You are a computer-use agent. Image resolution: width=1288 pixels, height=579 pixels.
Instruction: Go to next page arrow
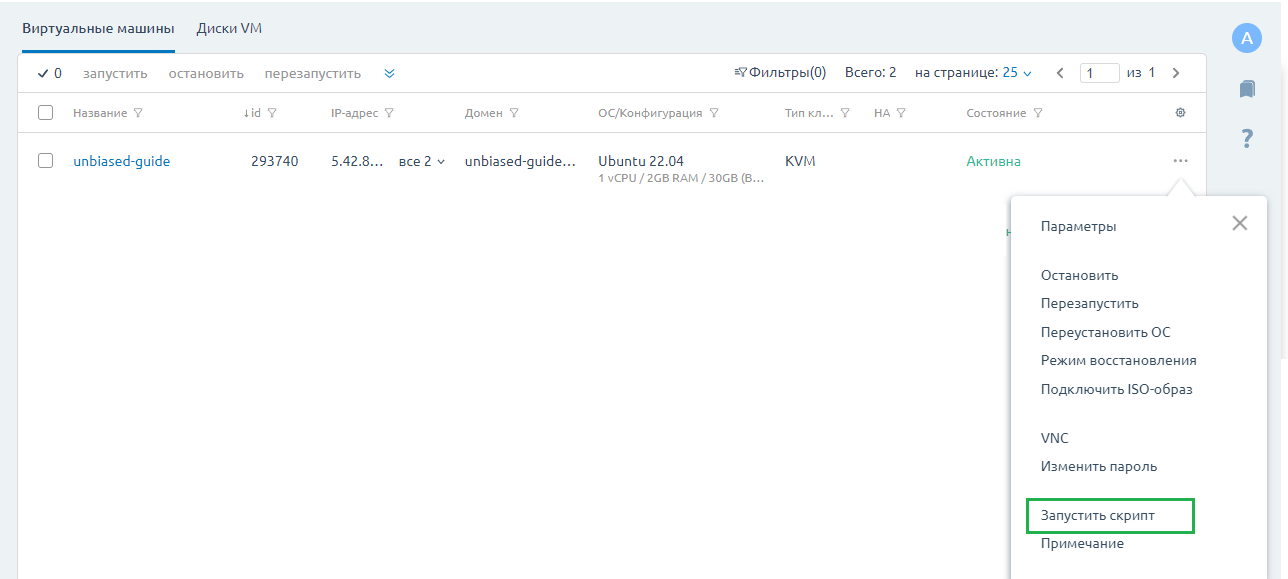(x=1176, y=73)
